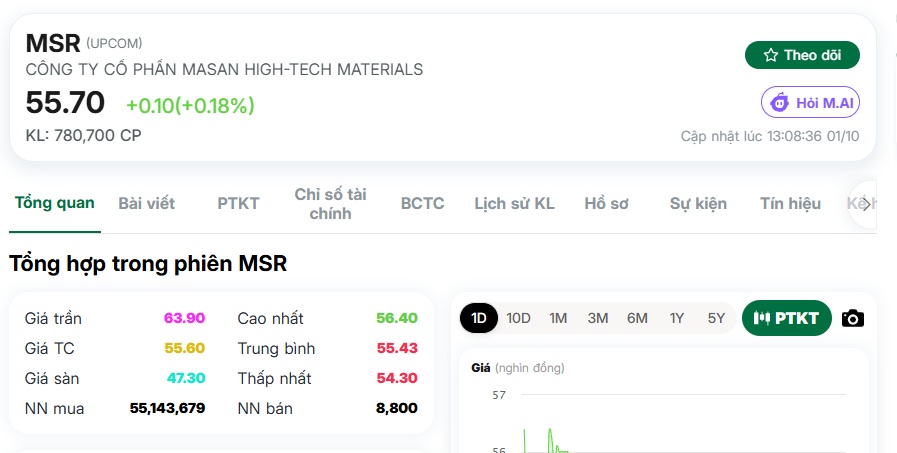Click the Giá (nghìn đồng) chart label
Image resolution: width=897 pixels, height=453 pixels.
pos(518,368)
